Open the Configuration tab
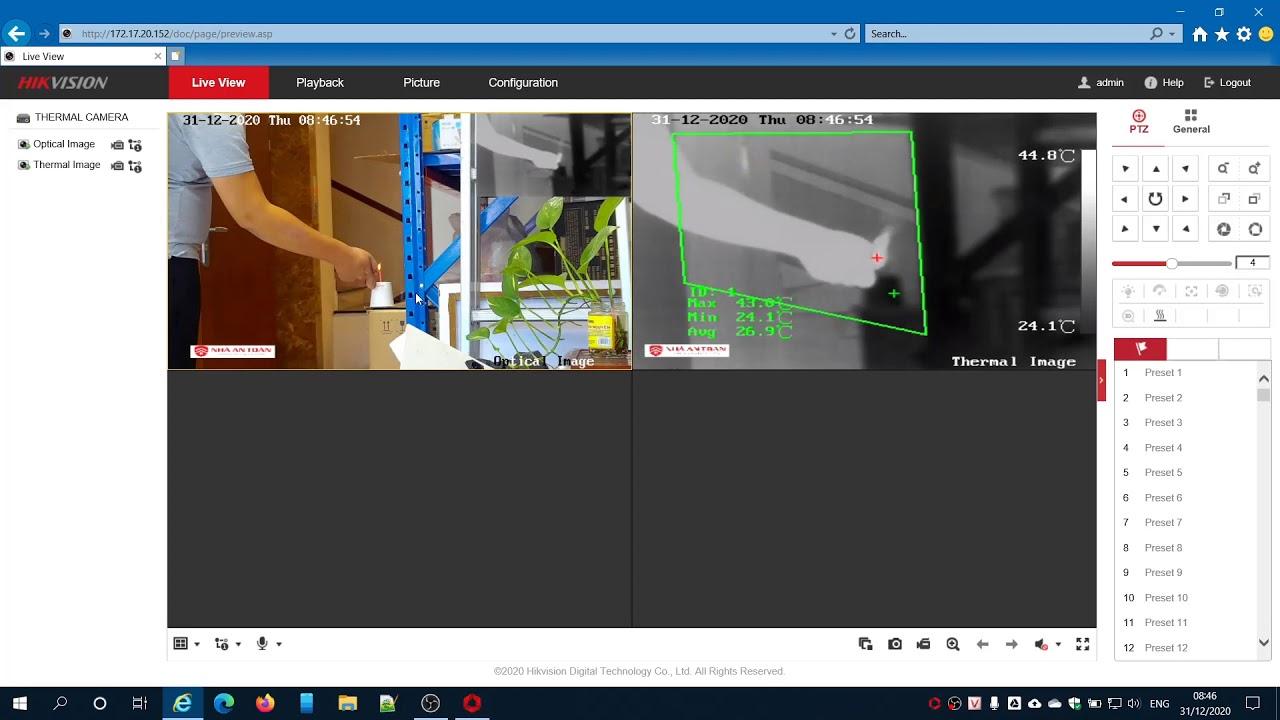The width and height of the screenshot is (1280, 720). [x=523, y=82]
